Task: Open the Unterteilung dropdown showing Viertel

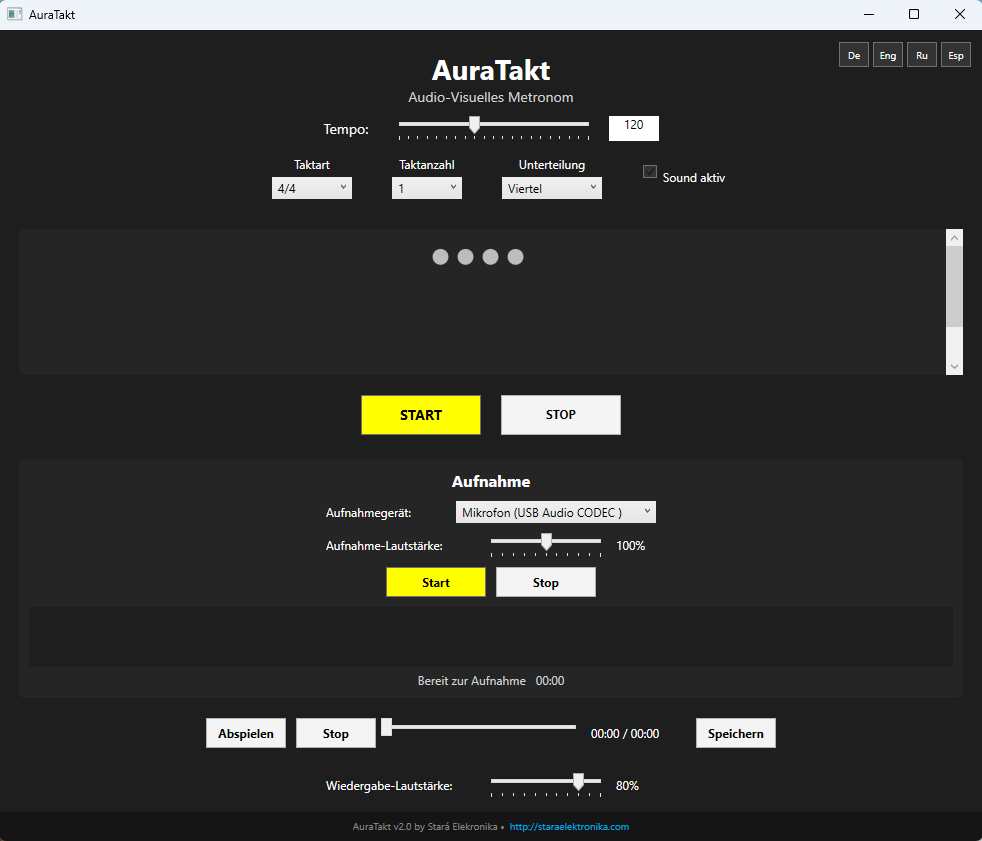Action: click(551, 188)
